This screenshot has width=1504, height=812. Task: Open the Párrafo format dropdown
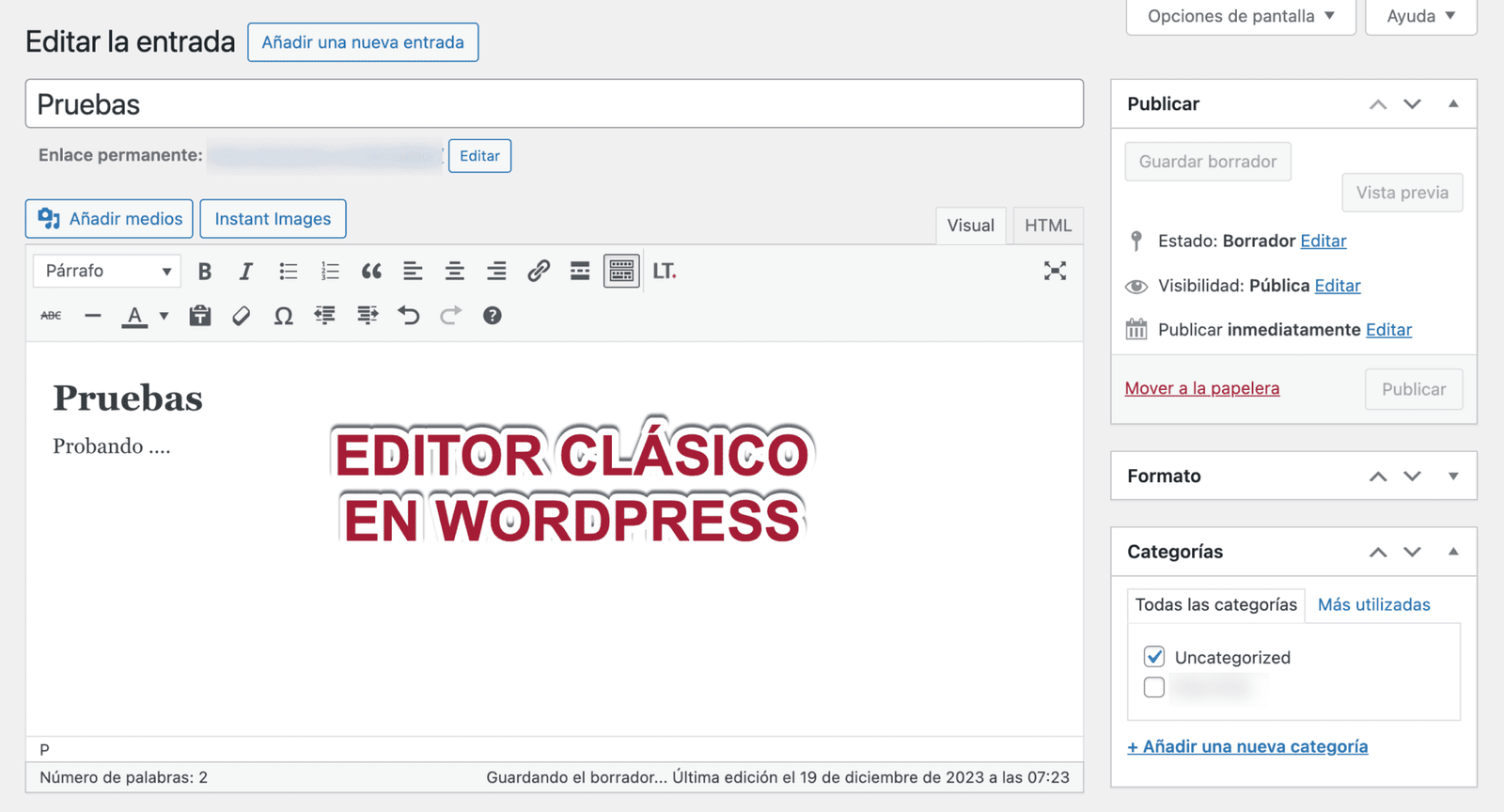107,272
